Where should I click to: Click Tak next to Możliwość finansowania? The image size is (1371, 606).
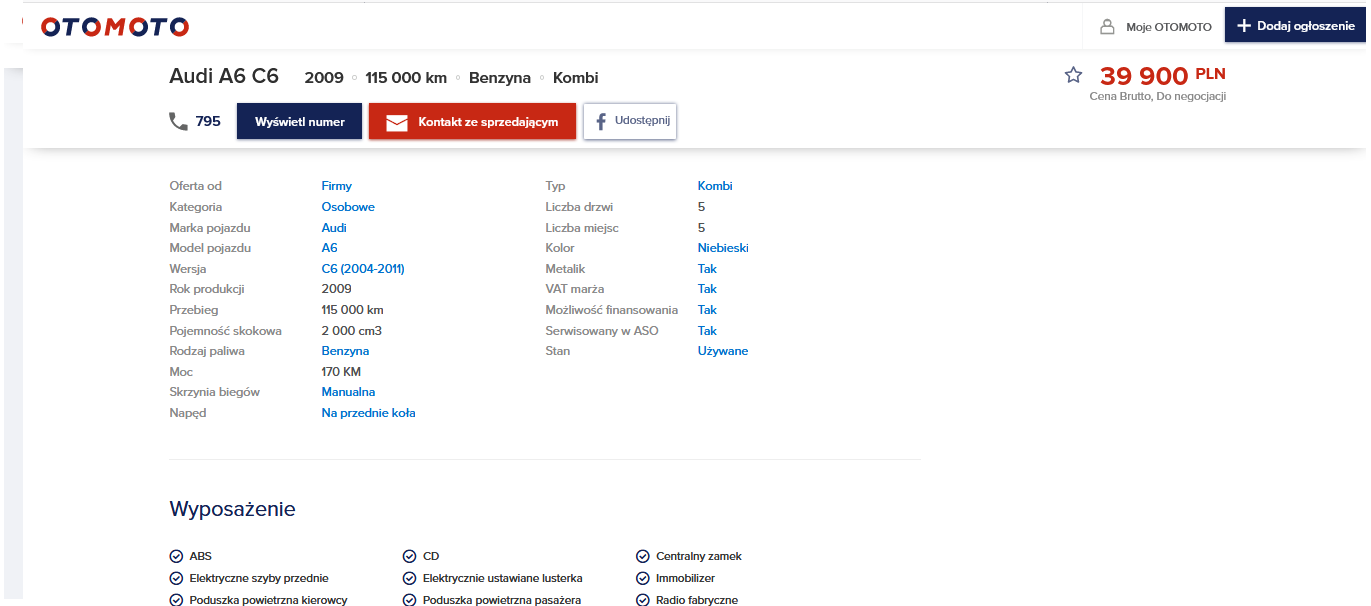tap(707, 310)
